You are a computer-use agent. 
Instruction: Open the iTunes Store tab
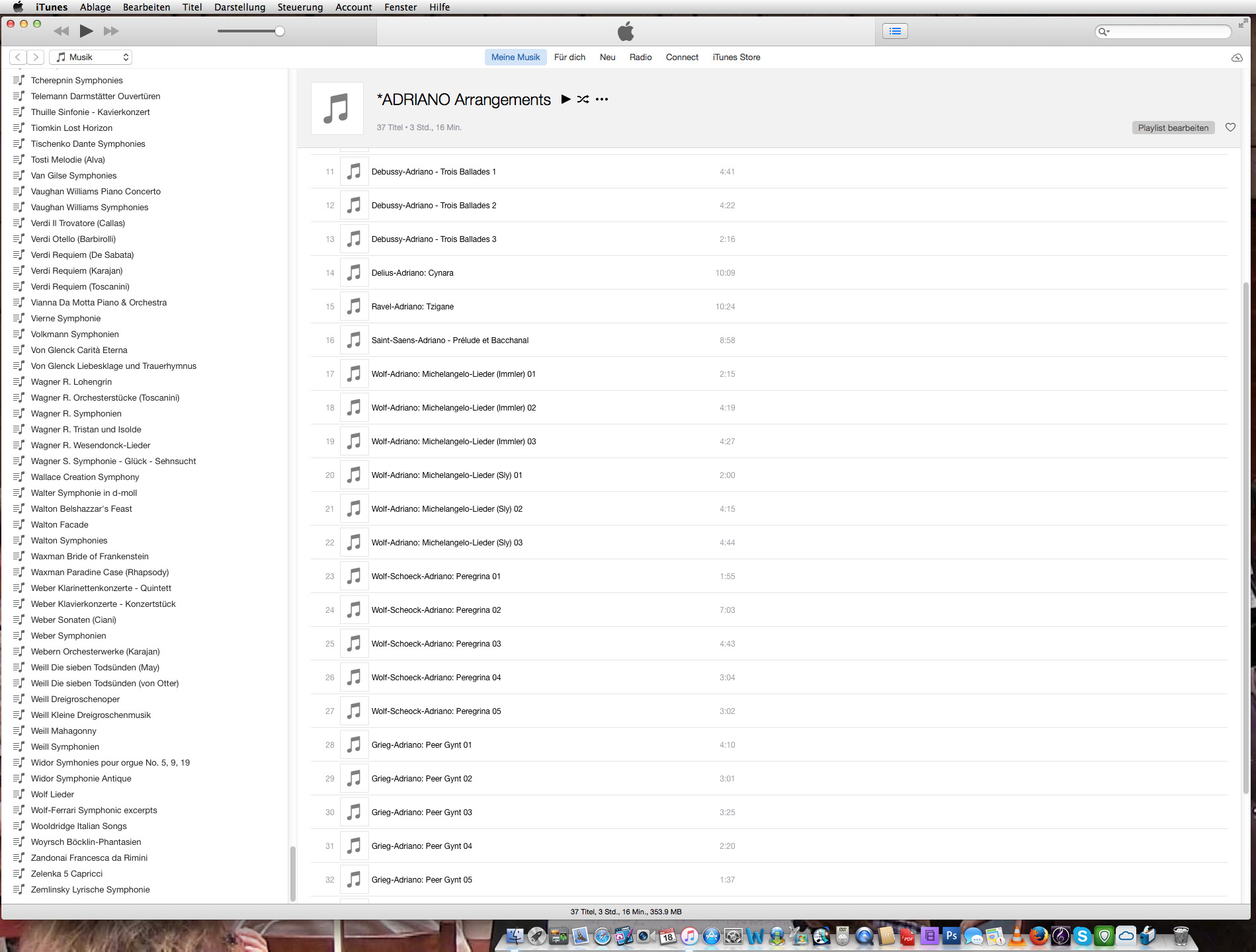point(736,58)
